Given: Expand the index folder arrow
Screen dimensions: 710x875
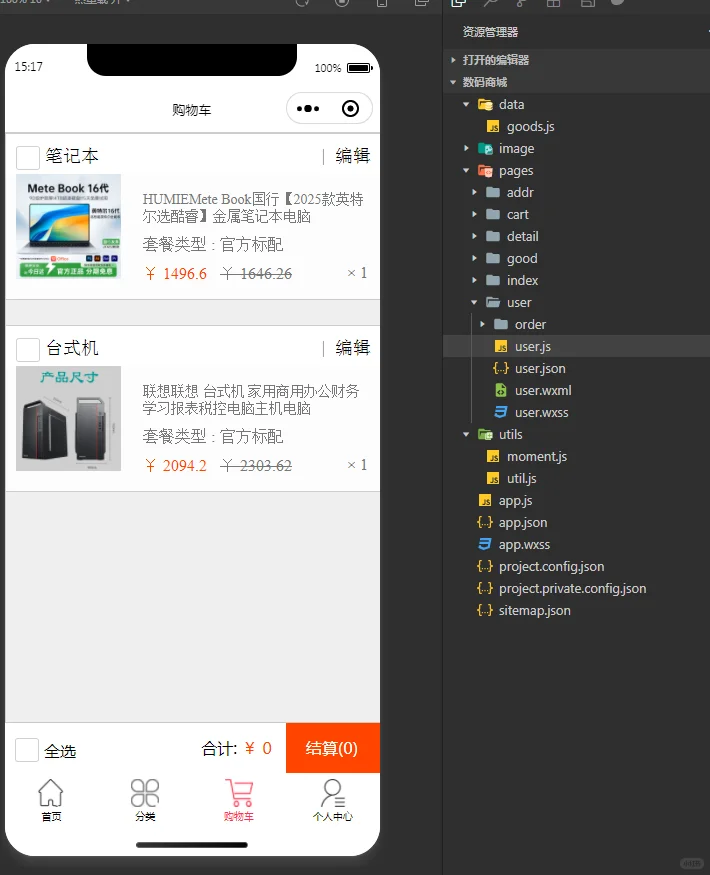Looking at the screenshot, I should 474,280.
